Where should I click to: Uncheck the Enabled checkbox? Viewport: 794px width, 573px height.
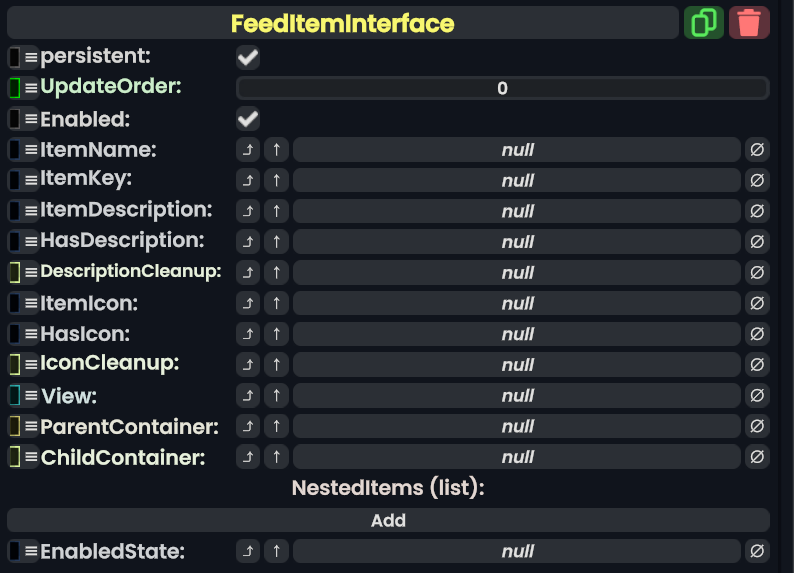coord(248,120)
